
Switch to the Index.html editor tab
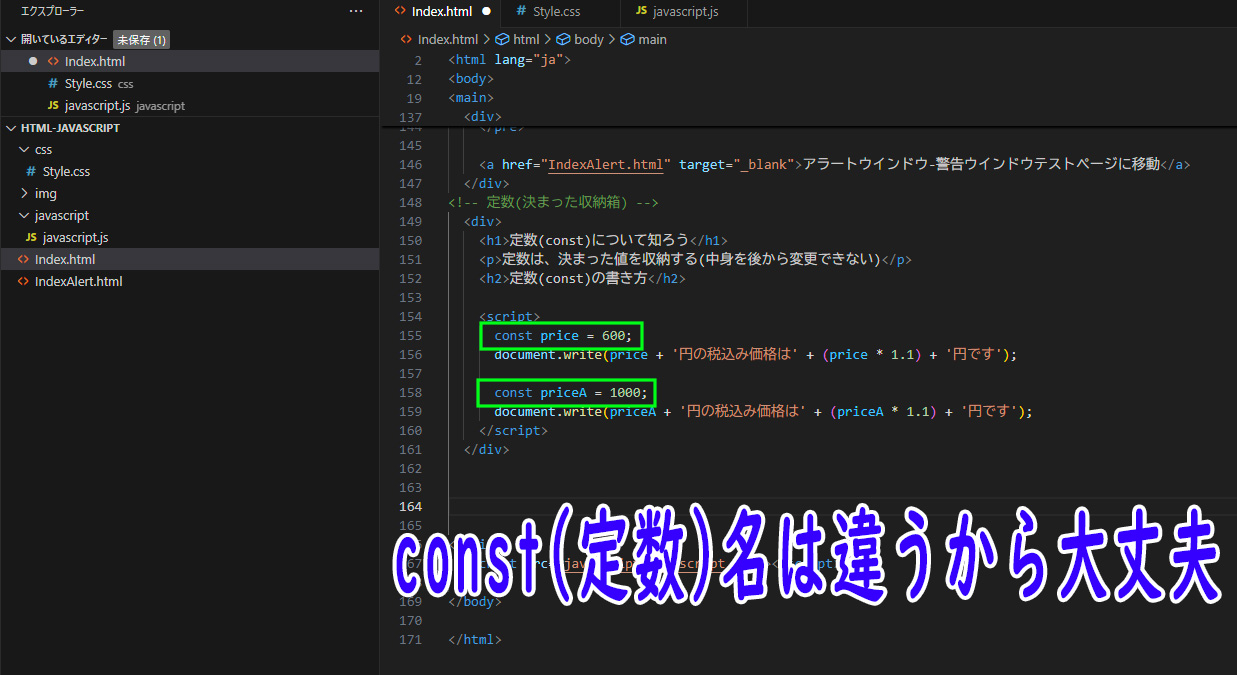tap(442, 12)
